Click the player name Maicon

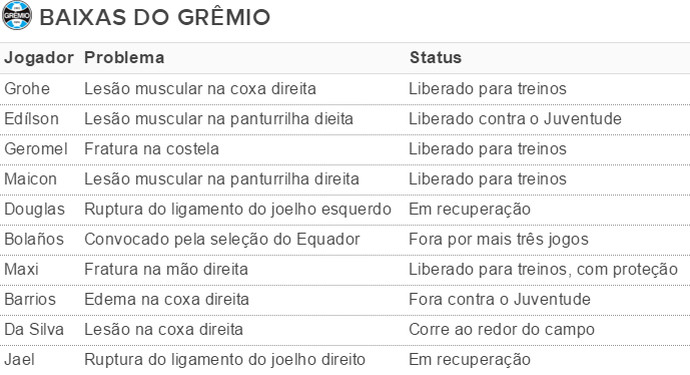click(30, 179)
